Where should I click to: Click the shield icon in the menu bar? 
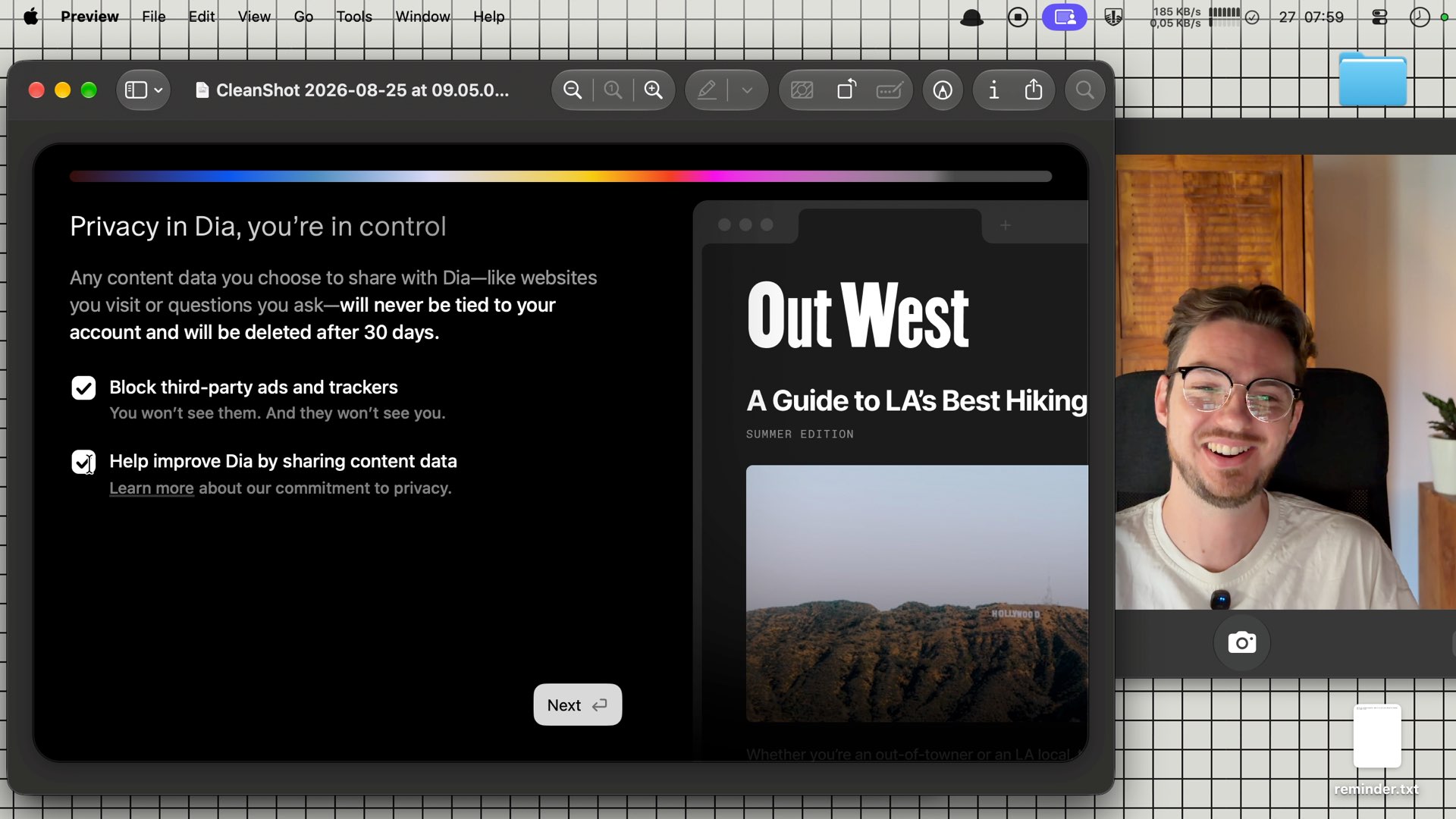tap(1113, 17)
